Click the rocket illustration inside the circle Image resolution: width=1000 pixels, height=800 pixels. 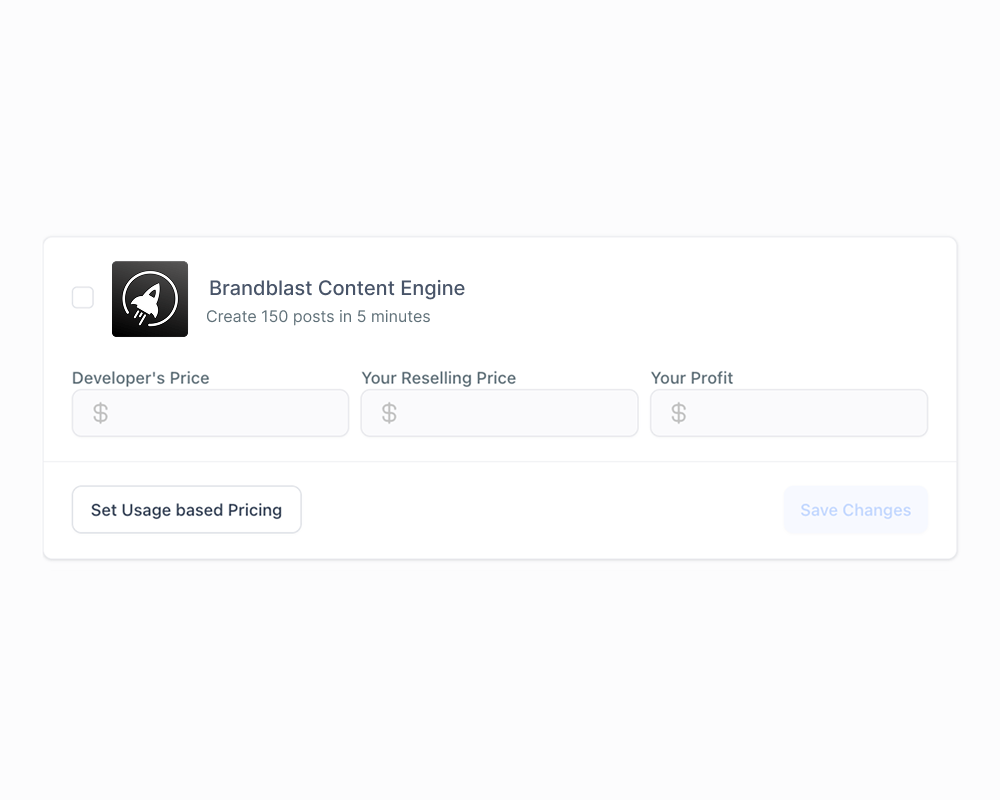(x=150, y=300)
